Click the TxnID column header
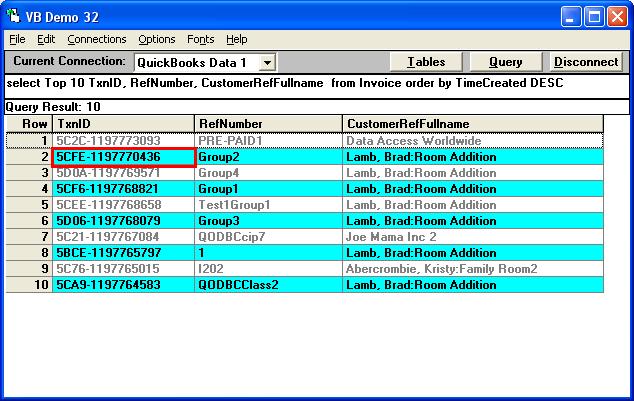The image size is (634, 401). [122, 124]
